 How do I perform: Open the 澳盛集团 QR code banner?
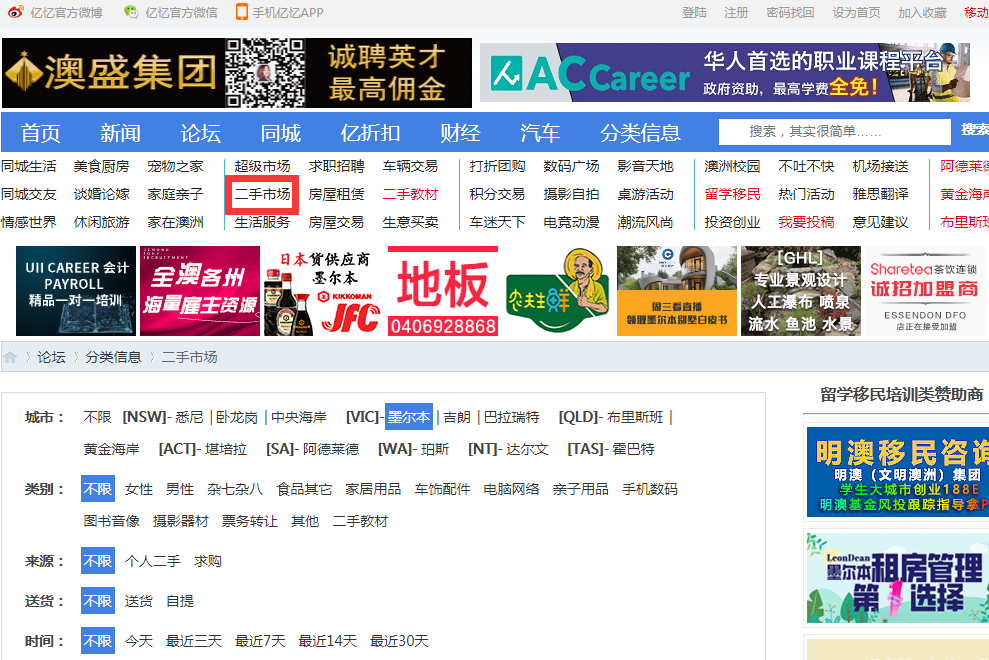point(237,73)
